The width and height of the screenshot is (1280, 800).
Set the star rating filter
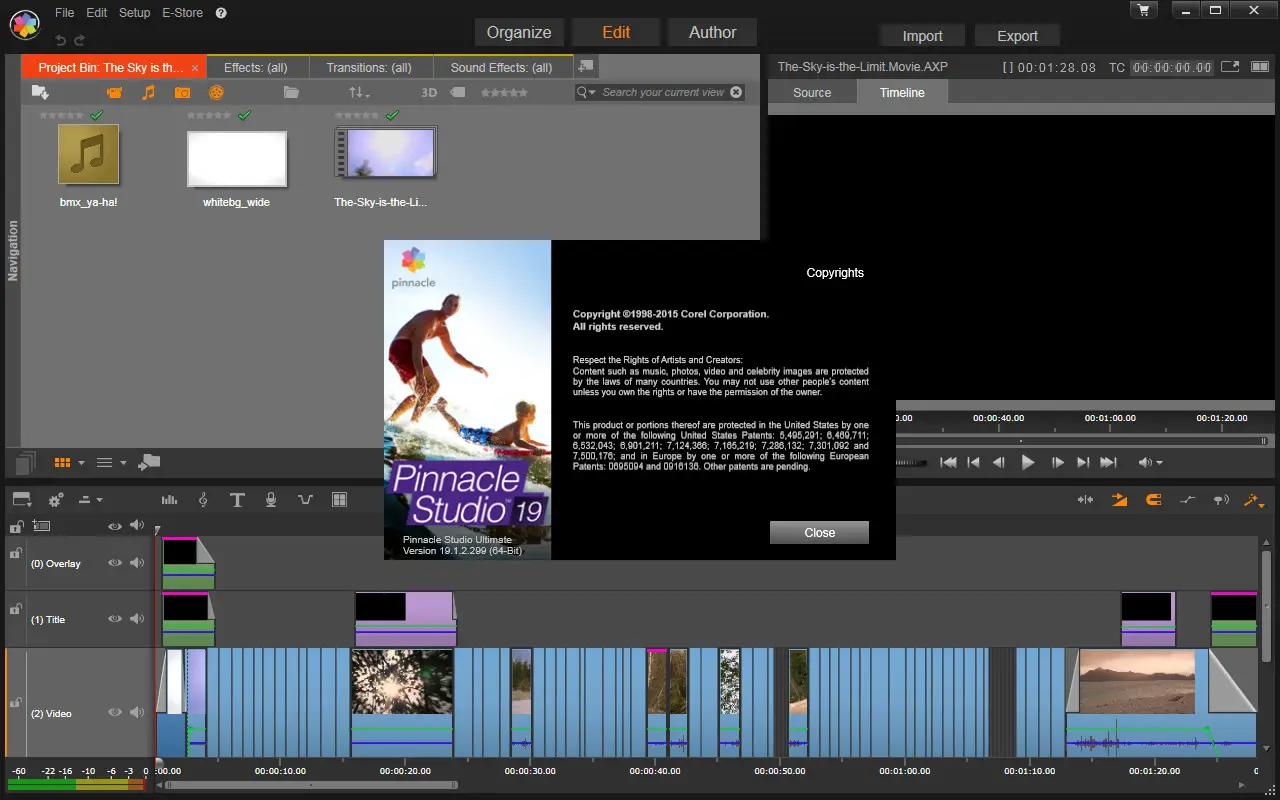click(504, 92)
